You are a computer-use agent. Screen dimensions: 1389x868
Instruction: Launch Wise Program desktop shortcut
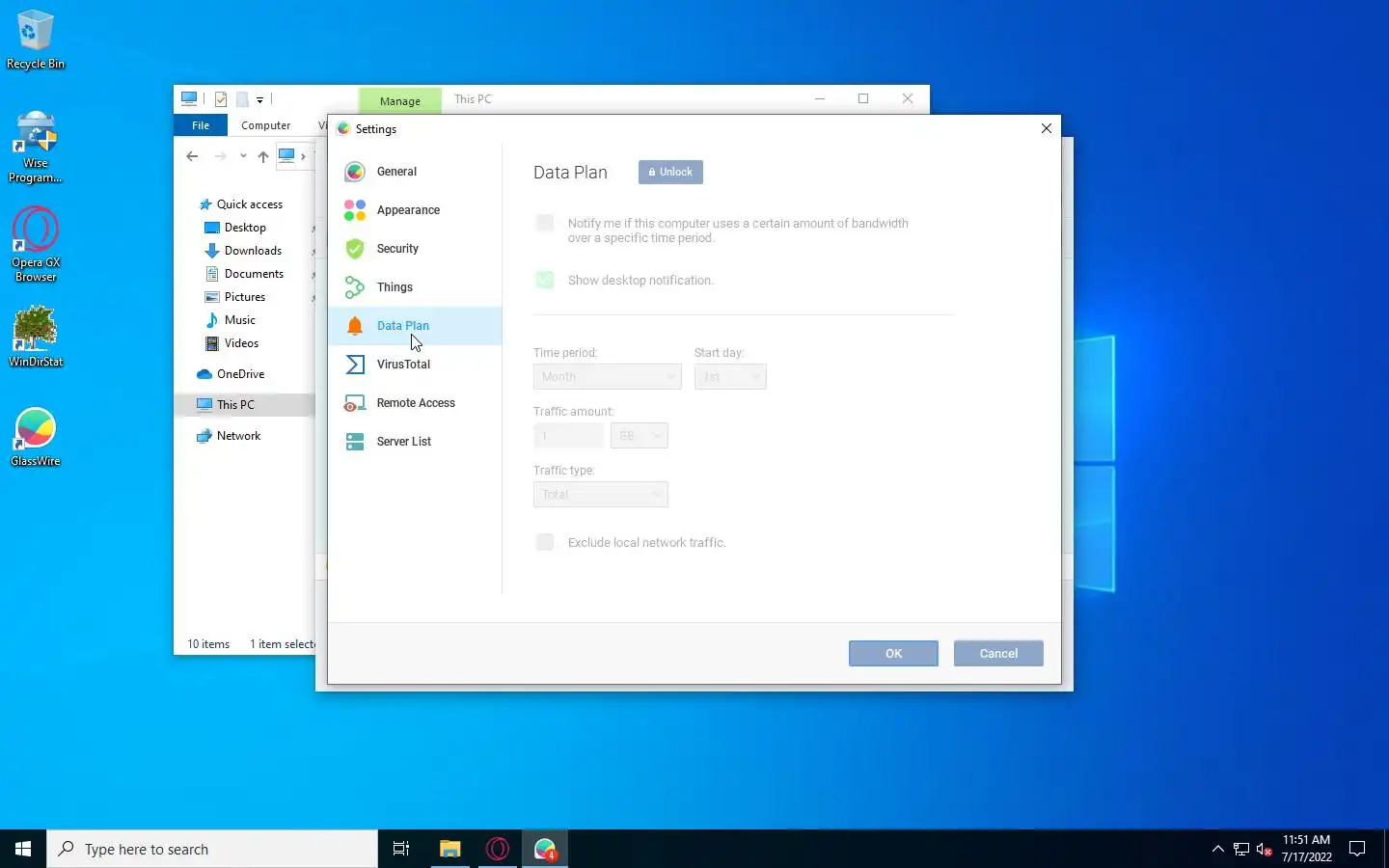tap(36, 147)
